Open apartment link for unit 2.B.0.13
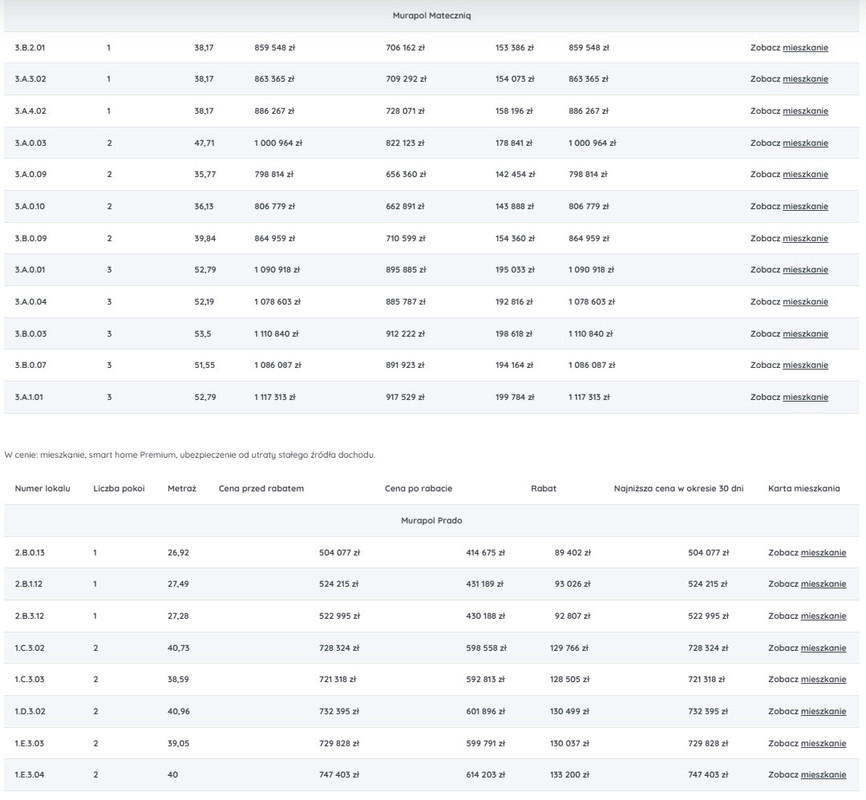 823,552
